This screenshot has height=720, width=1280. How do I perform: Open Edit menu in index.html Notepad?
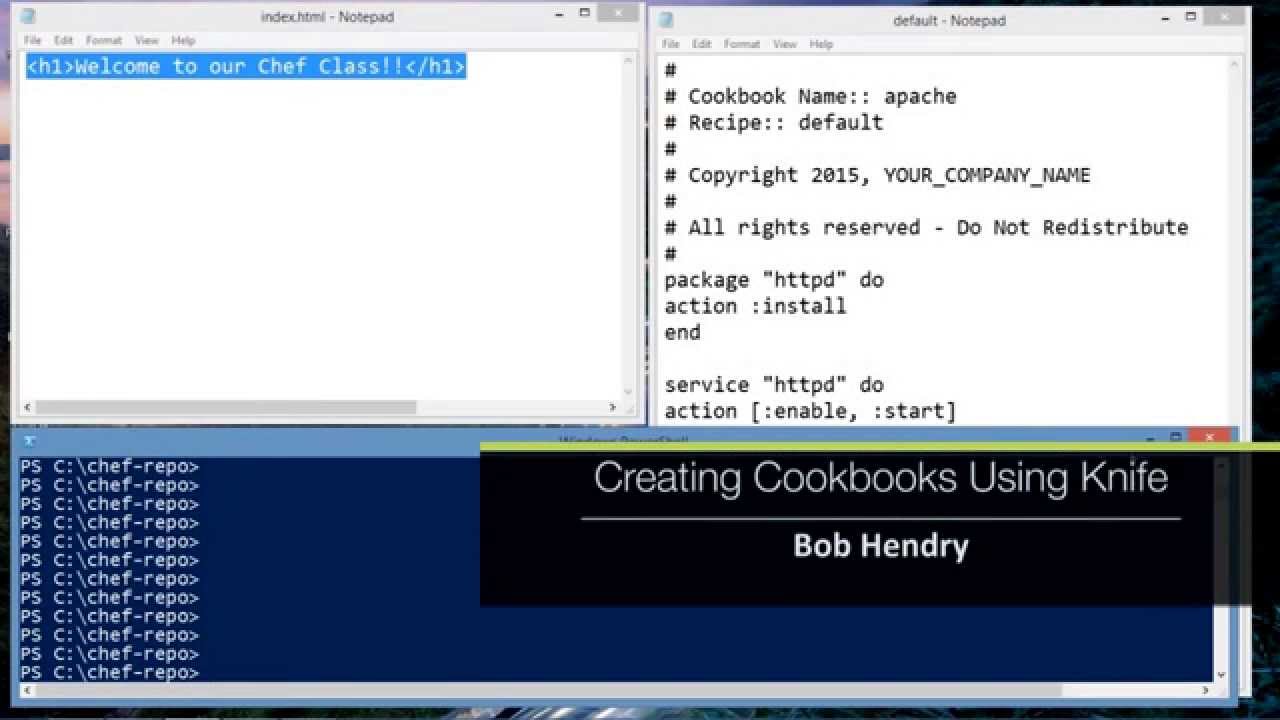point(64,40)
